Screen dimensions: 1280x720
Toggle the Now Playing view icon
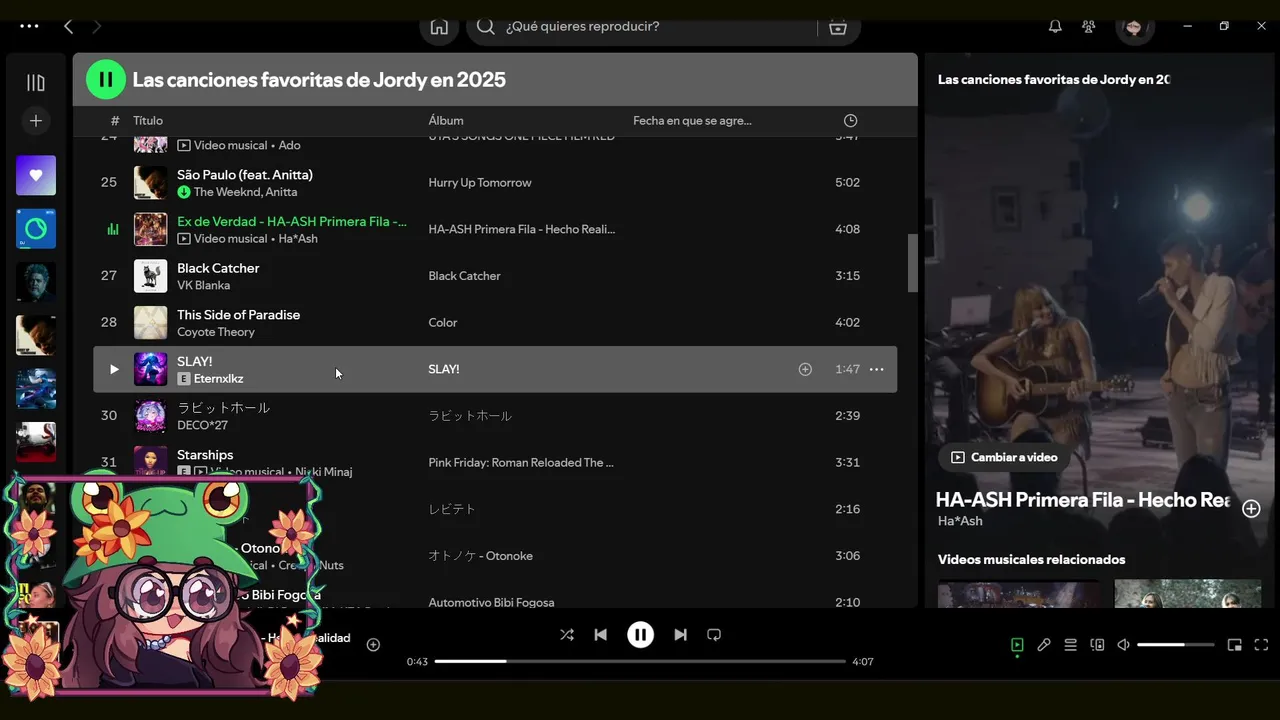(1017, 645)
